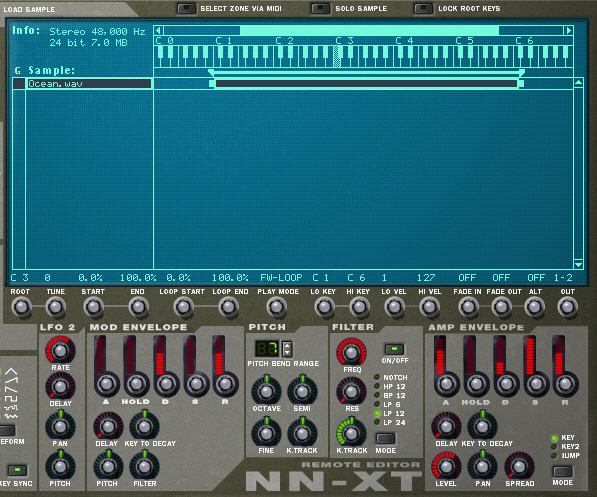The height and width of the screenshot is (497, 597).
Task: Select the Ocean.wav sample row
Action: [89, 83]
